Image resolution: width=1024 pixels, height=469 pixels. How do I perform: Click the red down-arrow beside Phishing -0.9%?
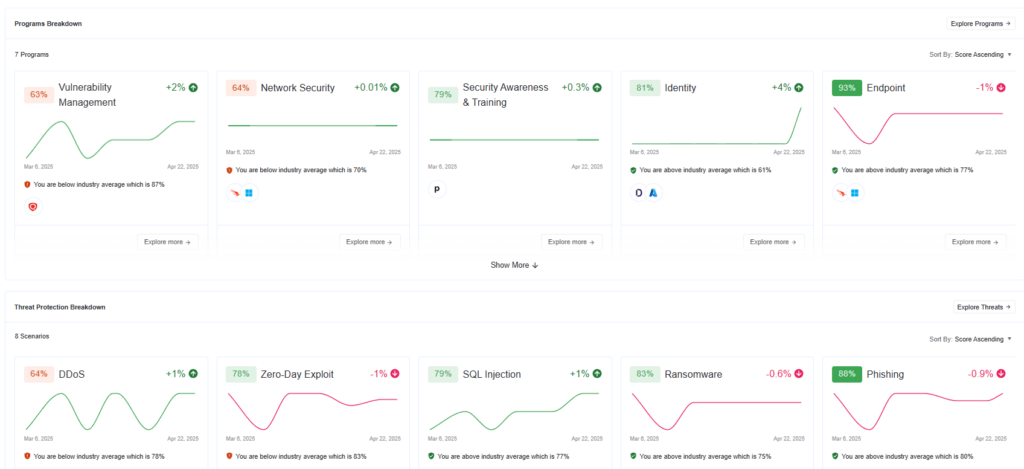[1001, 374]
